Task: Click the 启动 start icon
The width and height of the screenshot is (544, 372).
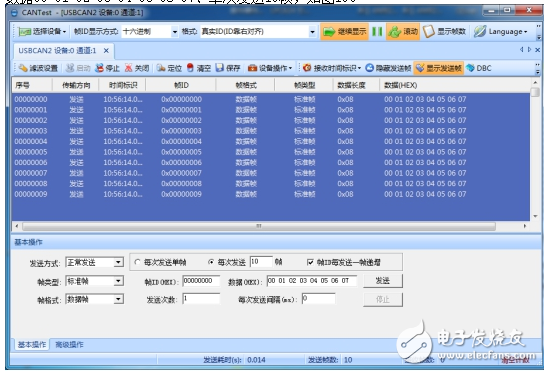Action: 78,68
